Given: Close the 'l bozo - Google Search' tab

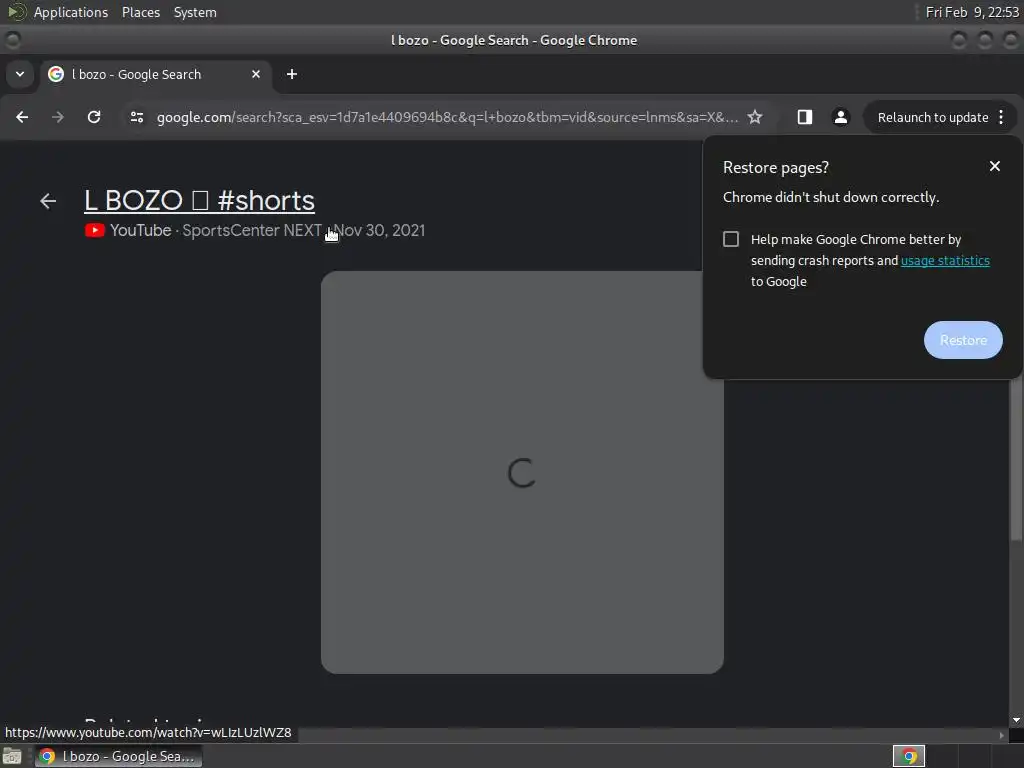Looking at the screenshot, I should [256, 74].
